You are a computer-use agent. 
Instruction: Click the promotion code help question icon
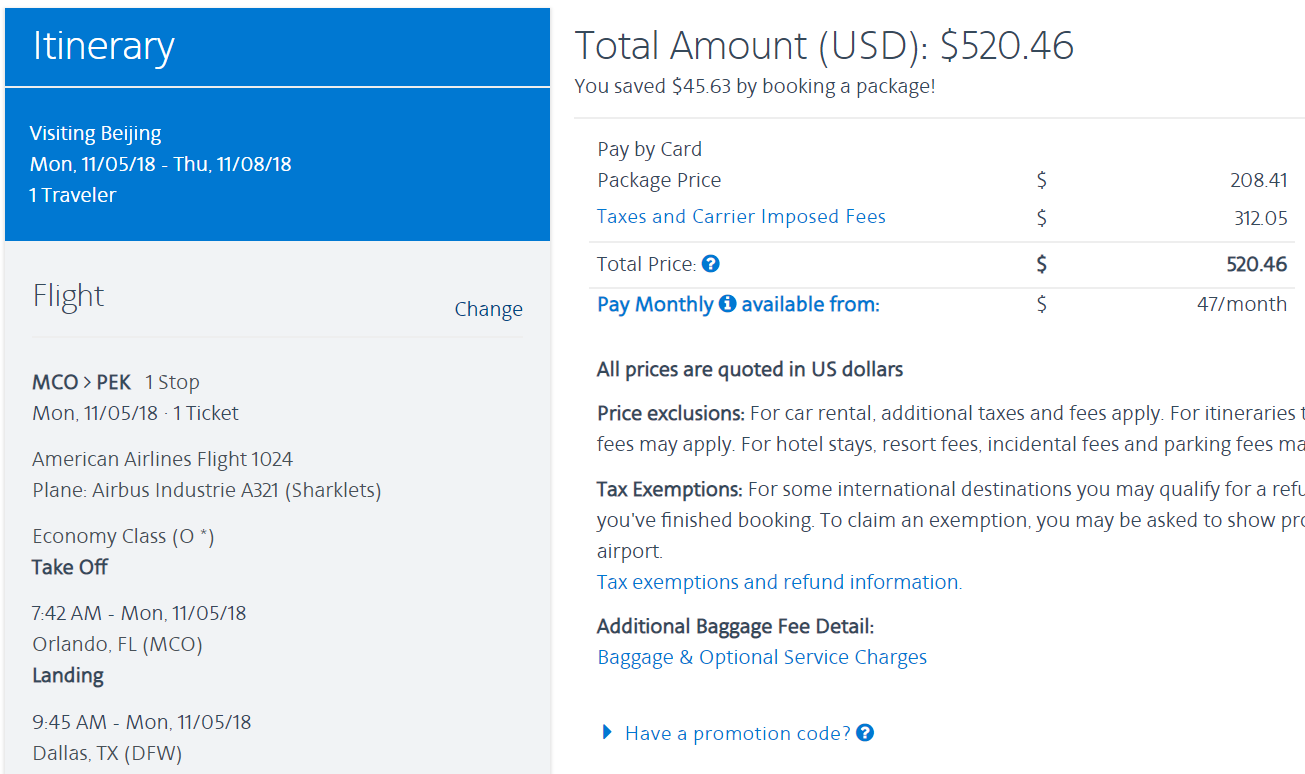point(865,733)
